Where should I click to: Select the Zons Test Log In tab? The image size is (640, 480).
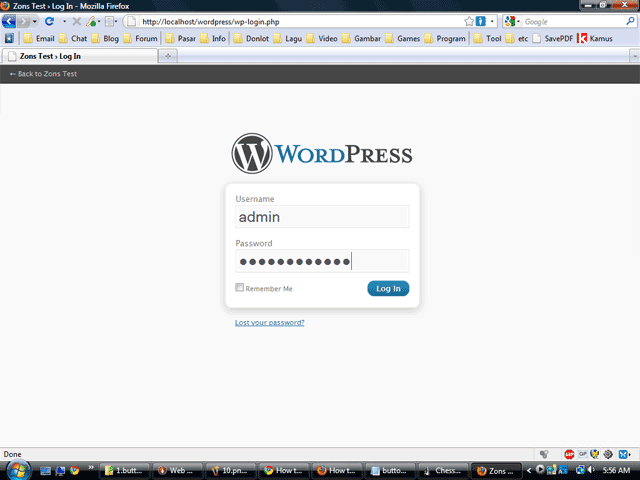pyautogui.click(x=80, y=56)
